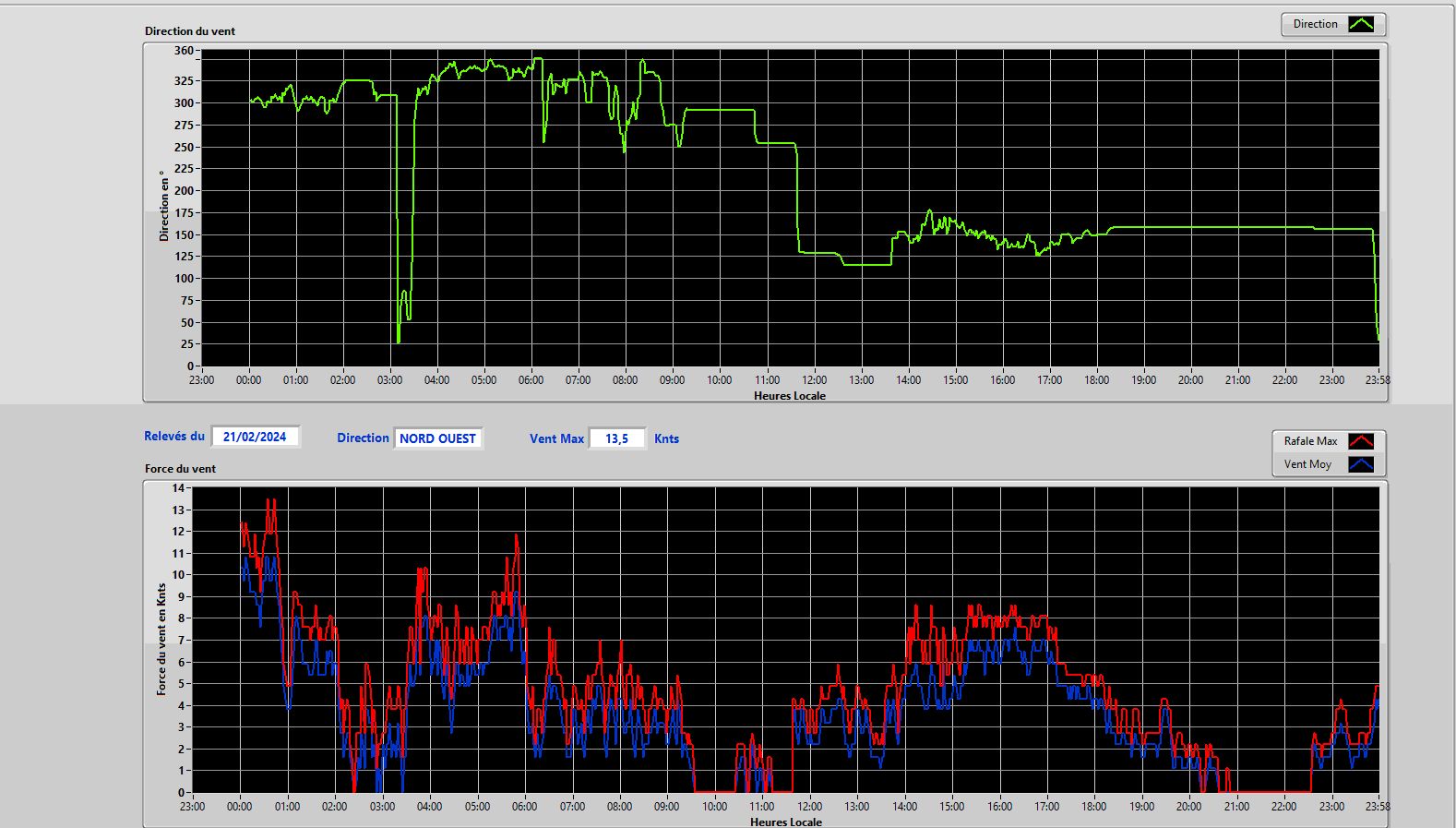Click the 'Knts' unit label
This screenshot has width=1456, height=828.
coord(666,439)
